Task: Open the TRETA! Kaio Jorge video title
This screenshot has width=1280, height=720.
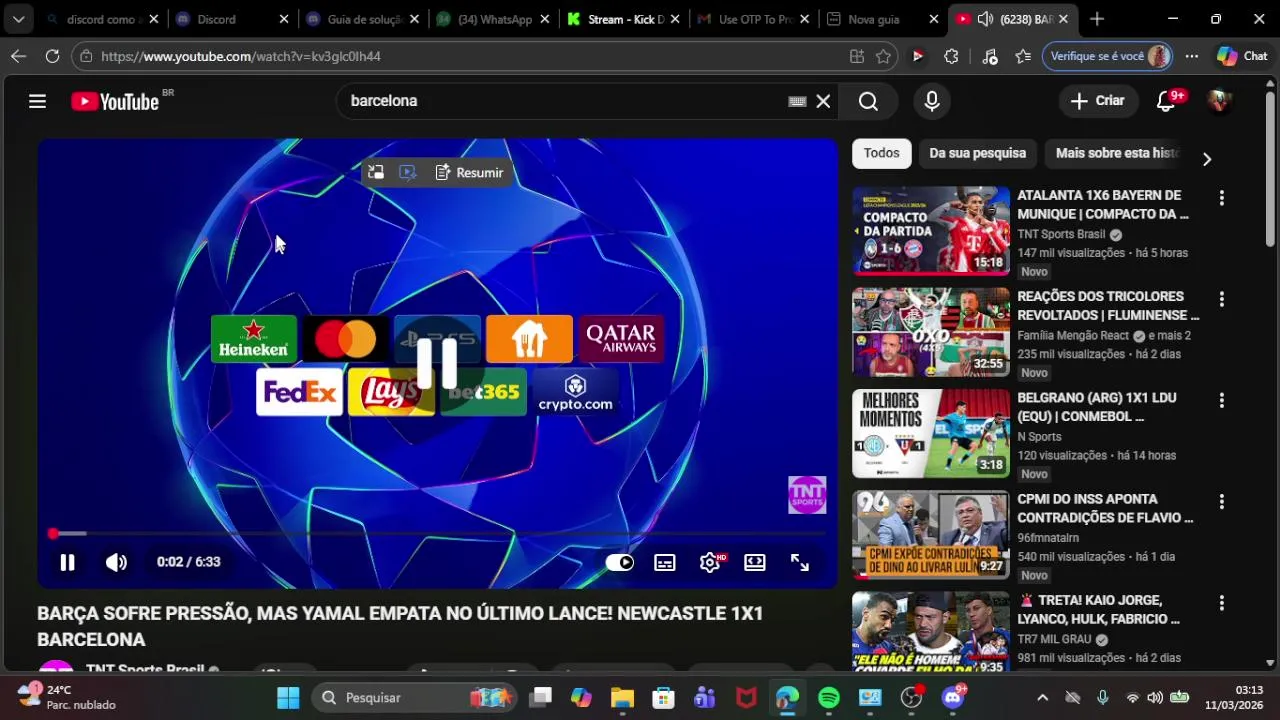Action: pyautogui.click(x=1099, y=610)
